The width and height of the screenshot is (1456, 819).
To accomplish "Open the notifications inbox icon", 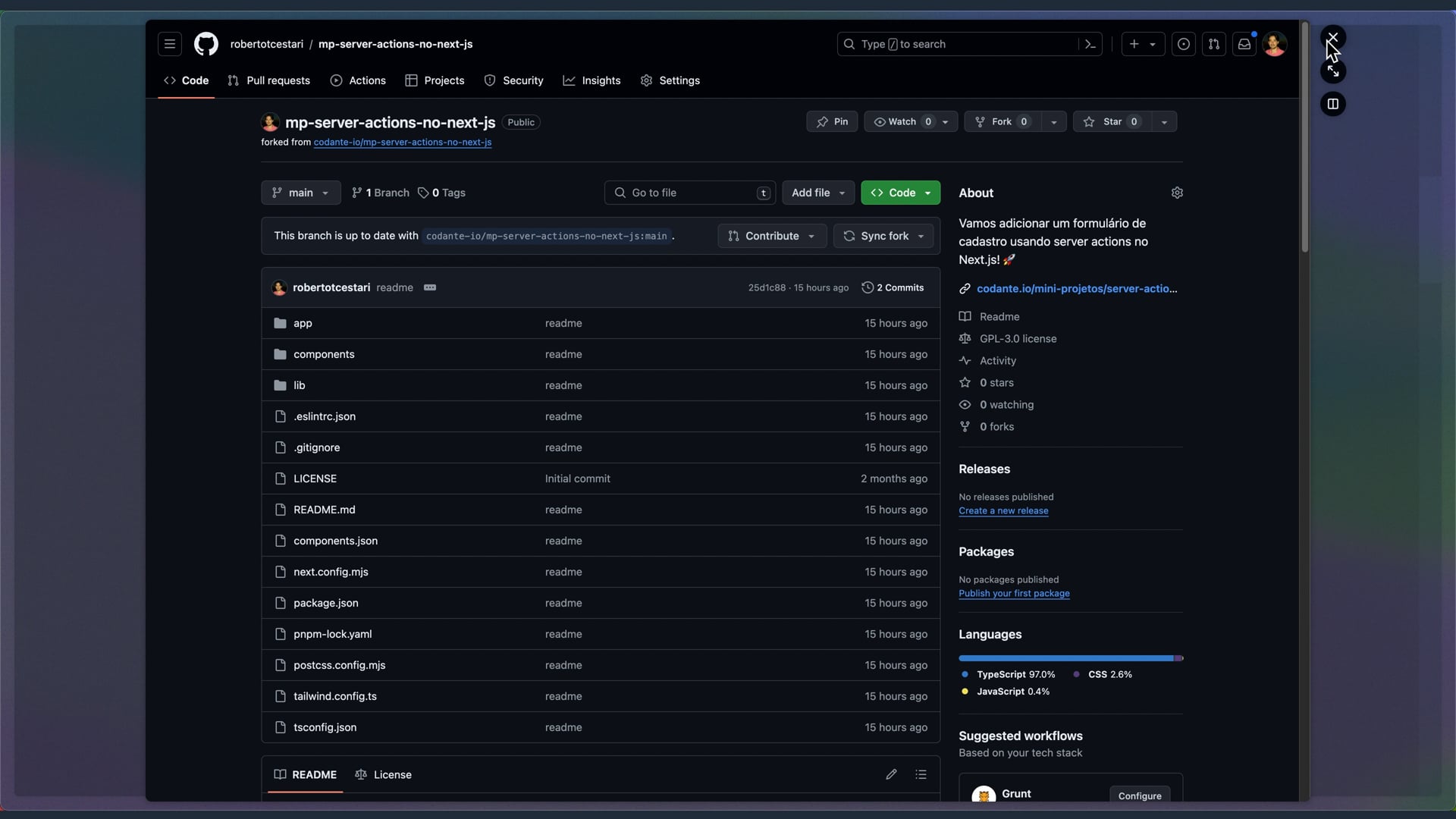I will point(1244,44).
